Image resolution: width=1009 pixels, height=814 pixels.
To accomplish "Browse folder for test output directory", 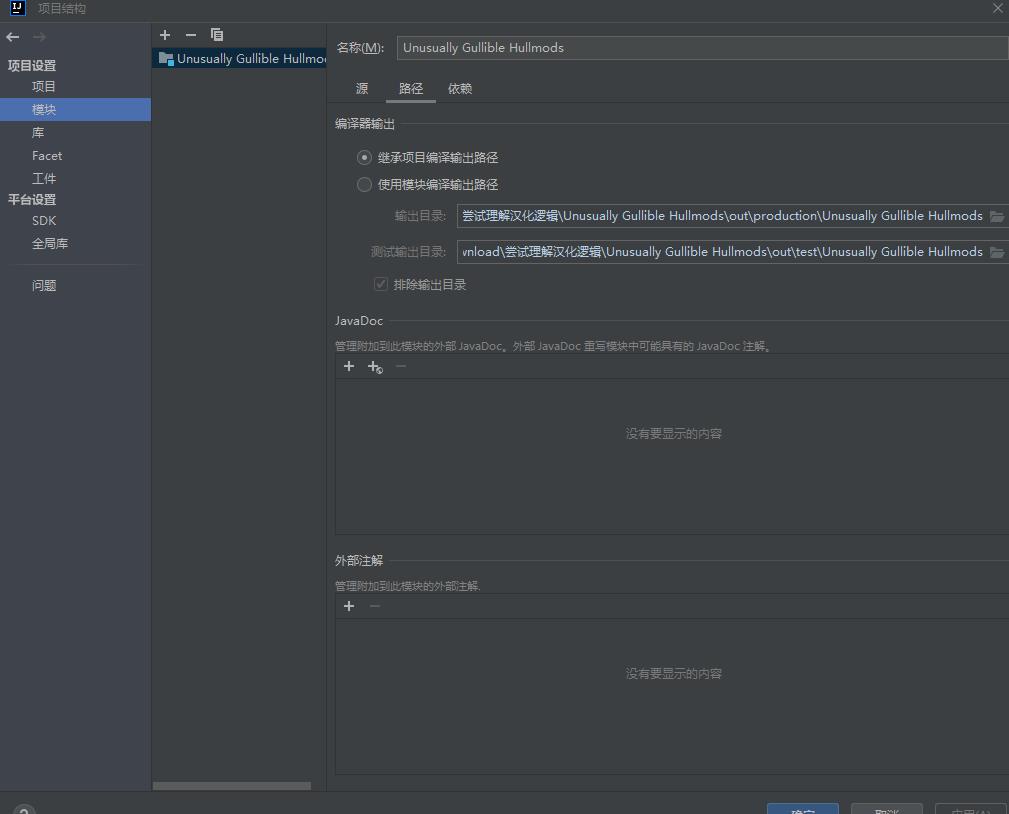I will pos(996,252).
